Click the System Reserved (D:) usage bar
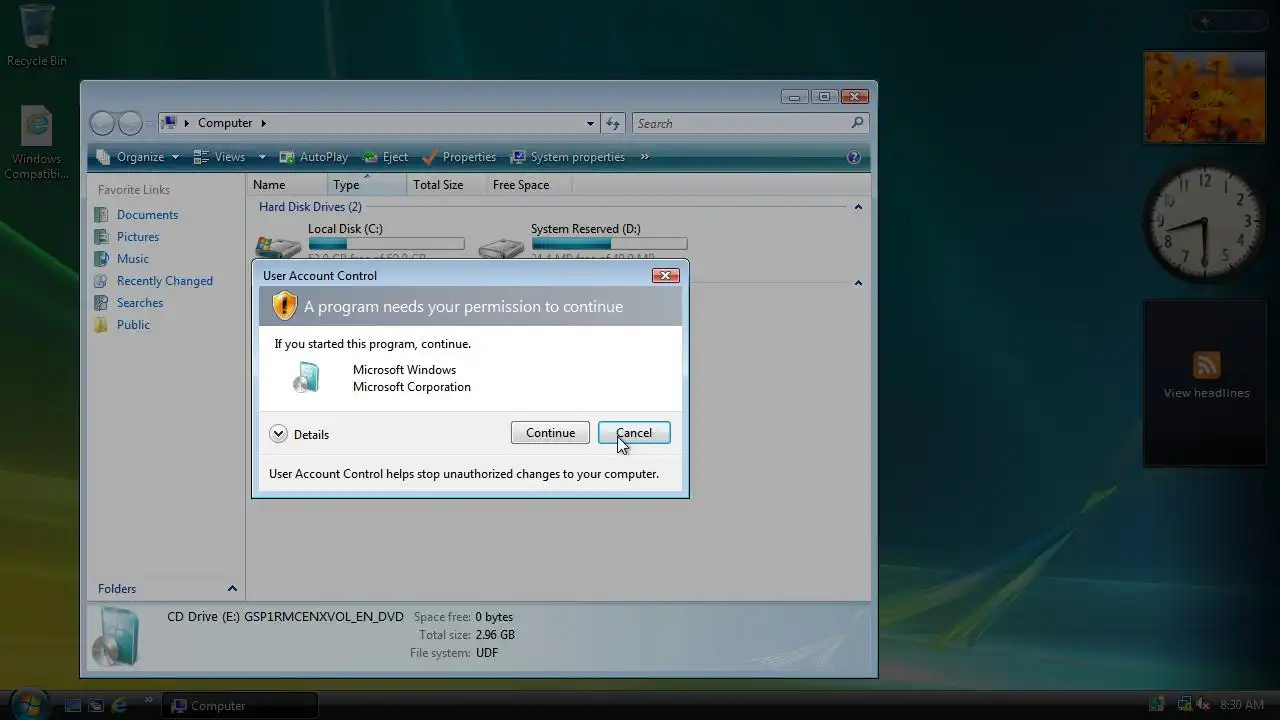Image resolution: width=1280 pixels, height=720 pixels. (x=609, y=243)
